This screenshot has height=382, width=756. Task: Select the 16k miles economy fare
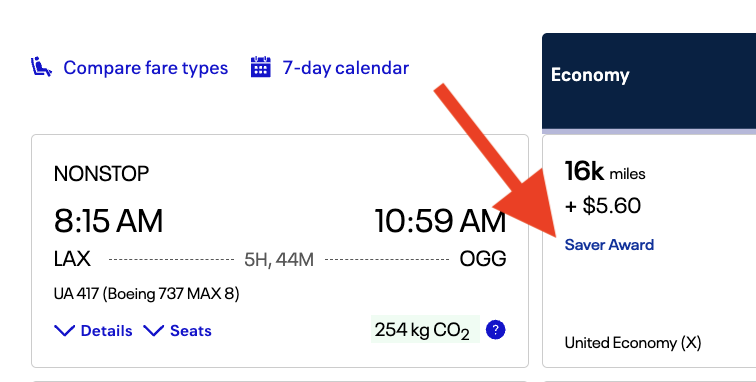pyautogui.click(x=605, y=171)
